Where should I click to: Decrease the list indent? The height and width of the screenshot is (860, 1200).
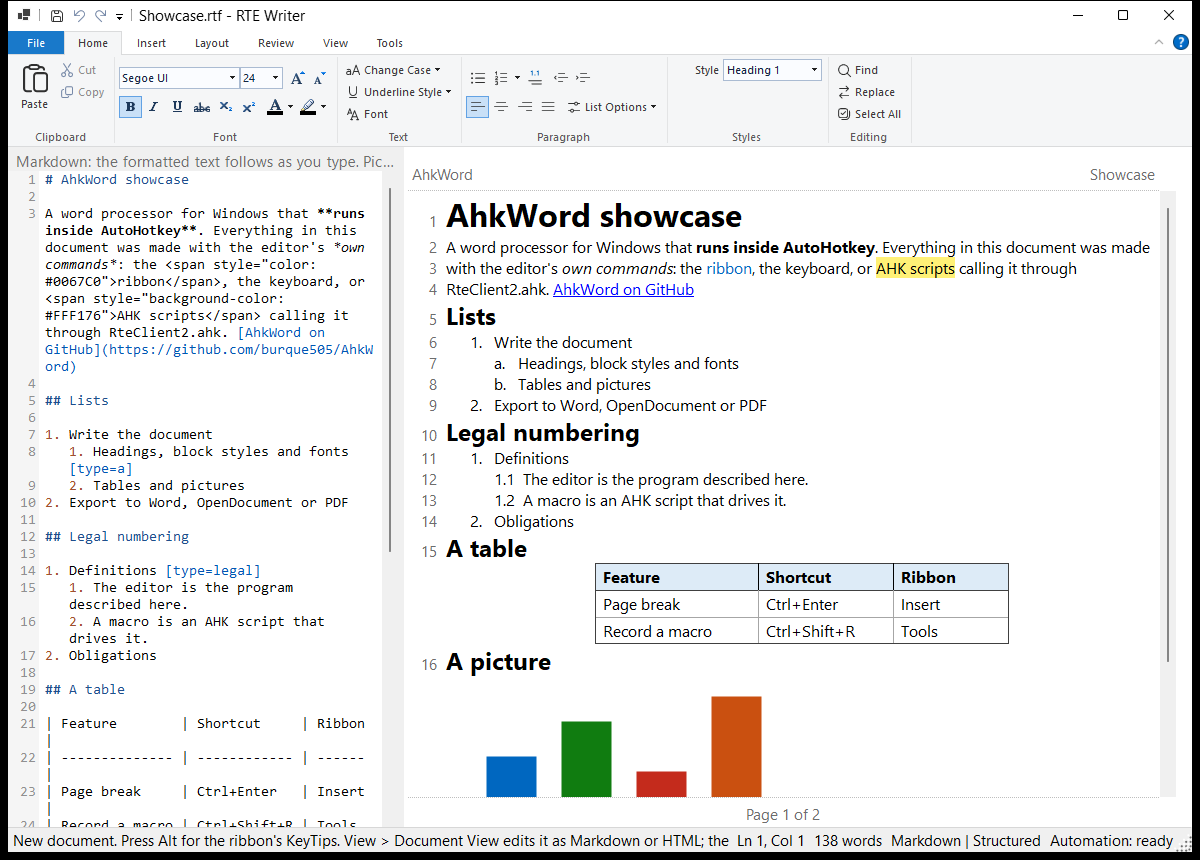(x=560, y=78)
